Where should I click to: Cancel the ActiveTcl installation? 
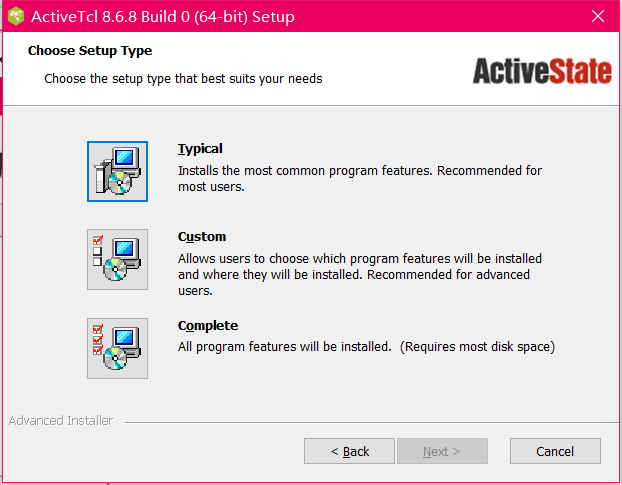click(555, 451)
